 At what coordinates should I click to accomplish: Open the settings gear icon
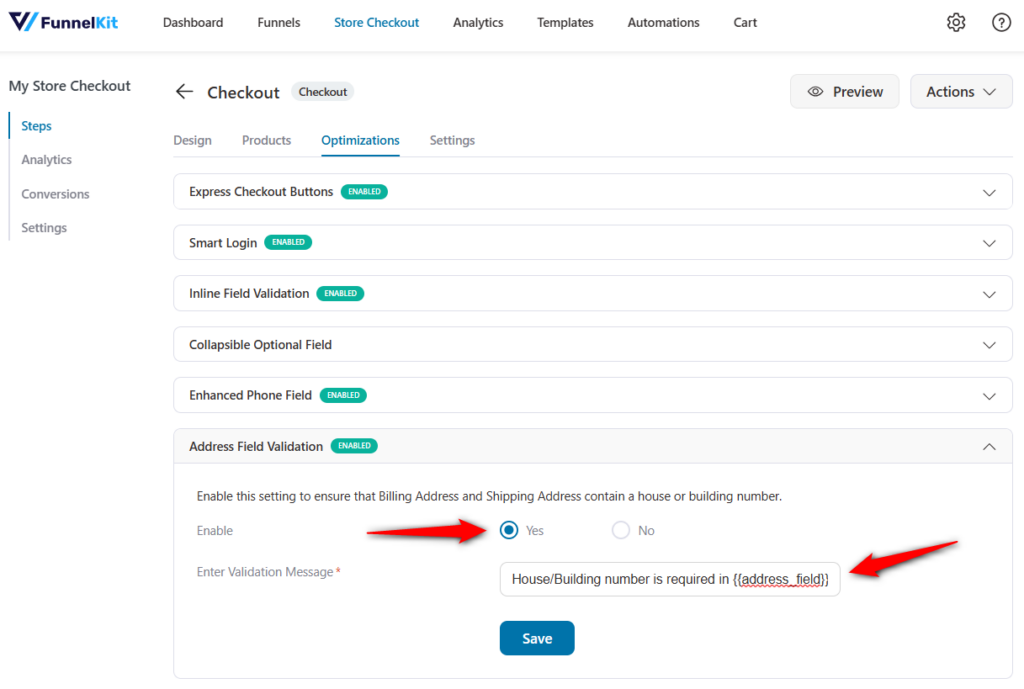click(955, 22)
